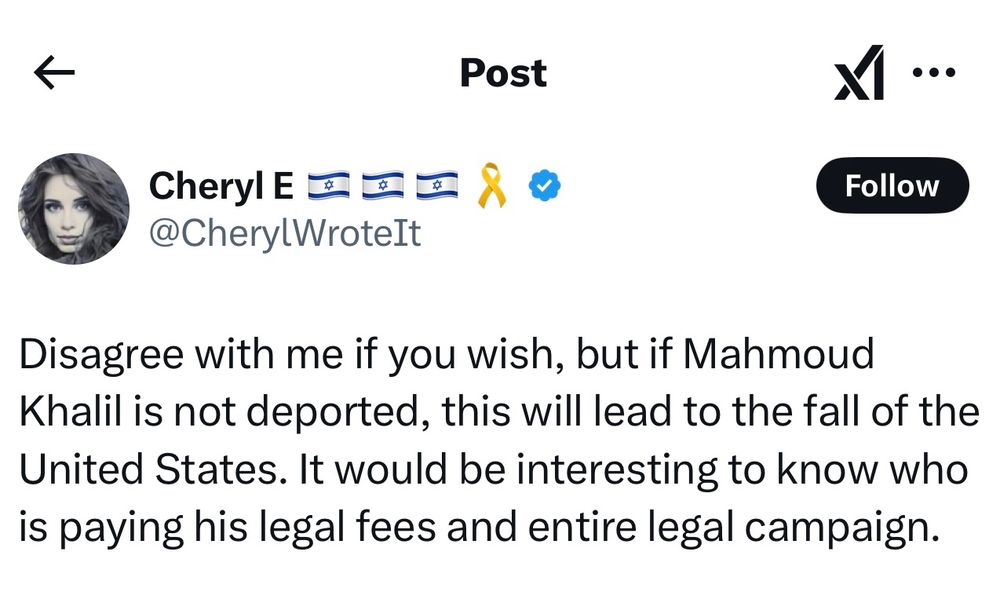Open the @CherylWroteIt profile link

tap(287, 233)
